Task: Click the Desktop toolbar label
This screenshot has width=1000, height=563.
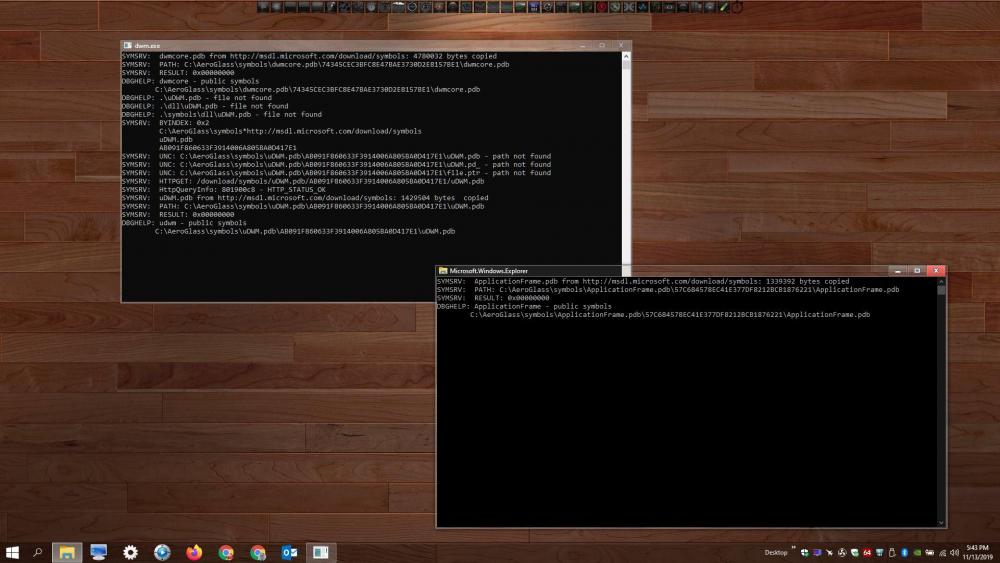Action: [776, 552]
